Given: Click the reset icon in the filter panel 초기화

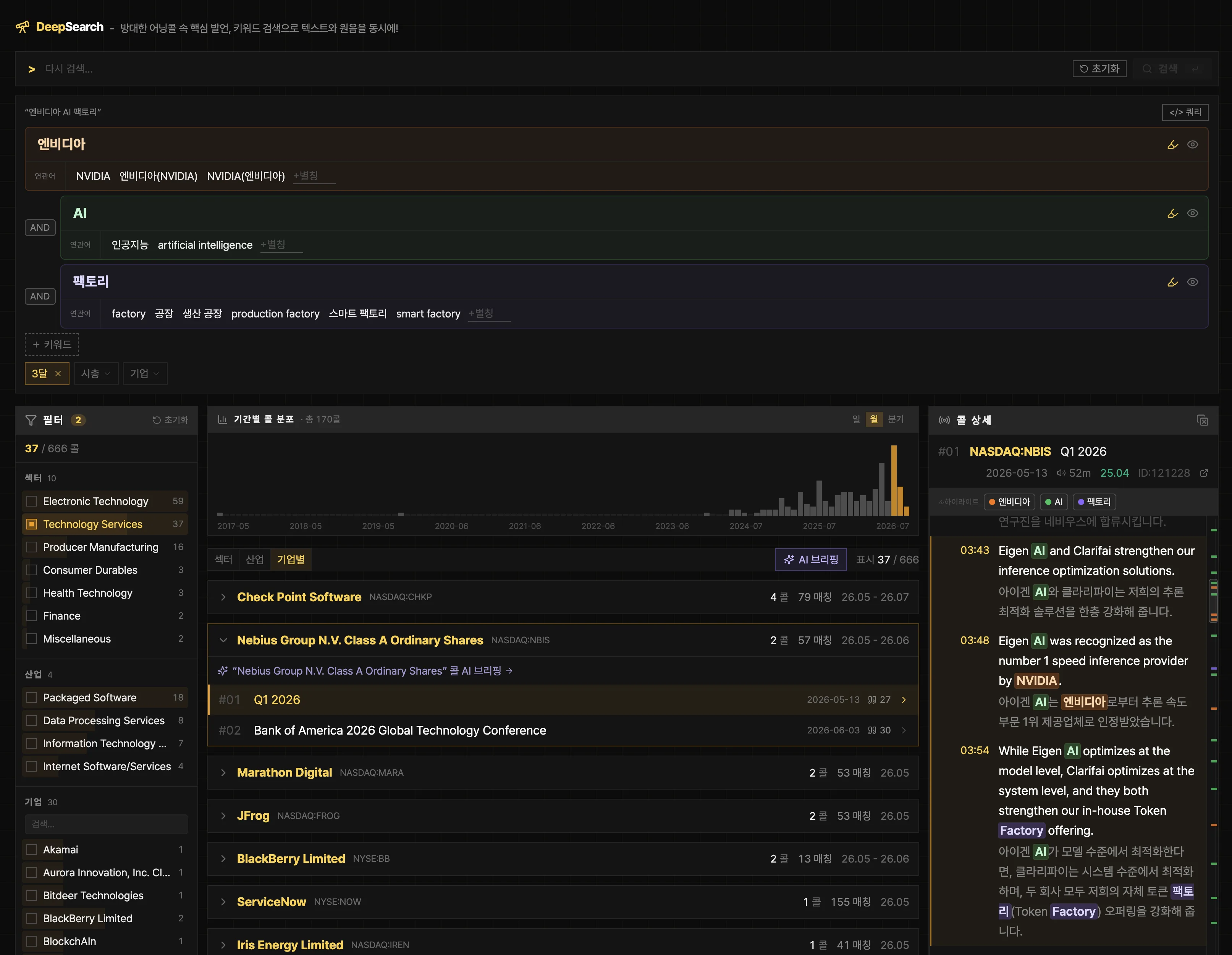Looking at the screenshot, I should [x=157, y=420].
